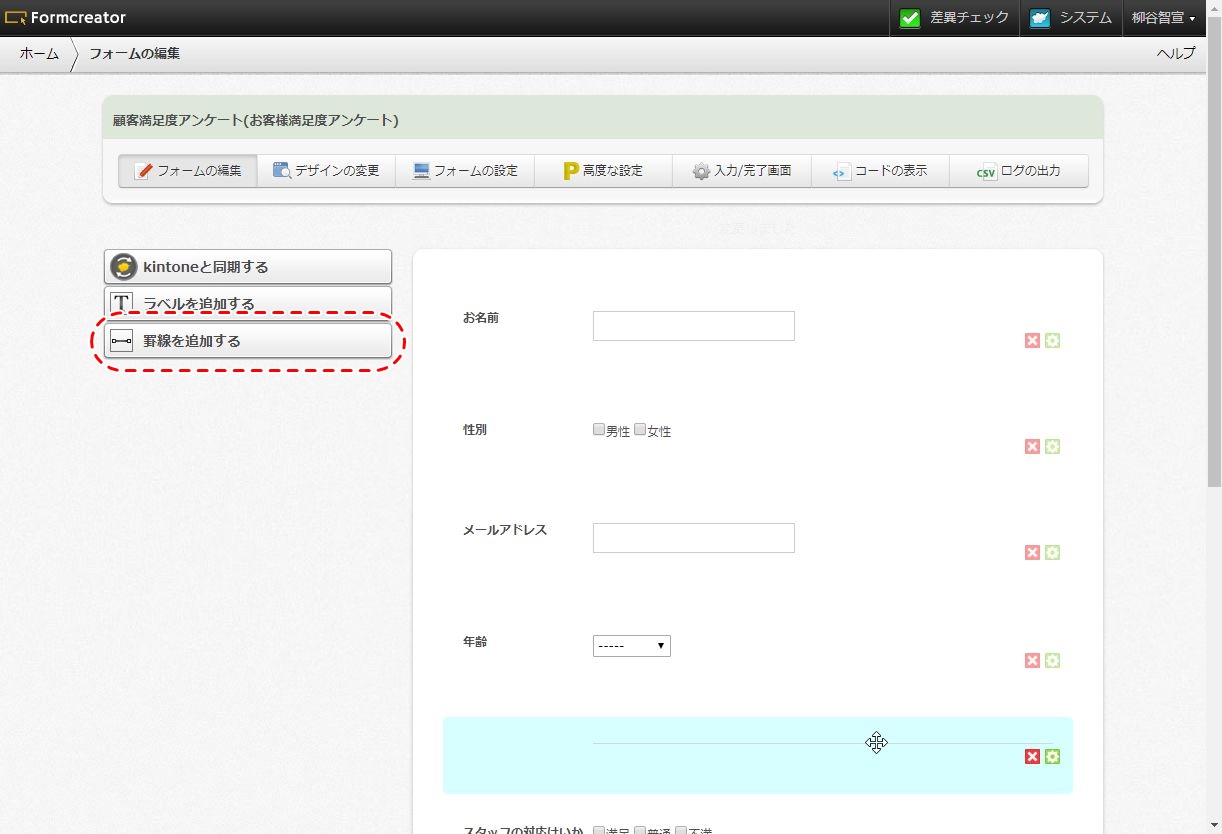Click the yellow P icon on 高度な設定
The width and height of the screenshot is (1222, 834).
[571, 171]
